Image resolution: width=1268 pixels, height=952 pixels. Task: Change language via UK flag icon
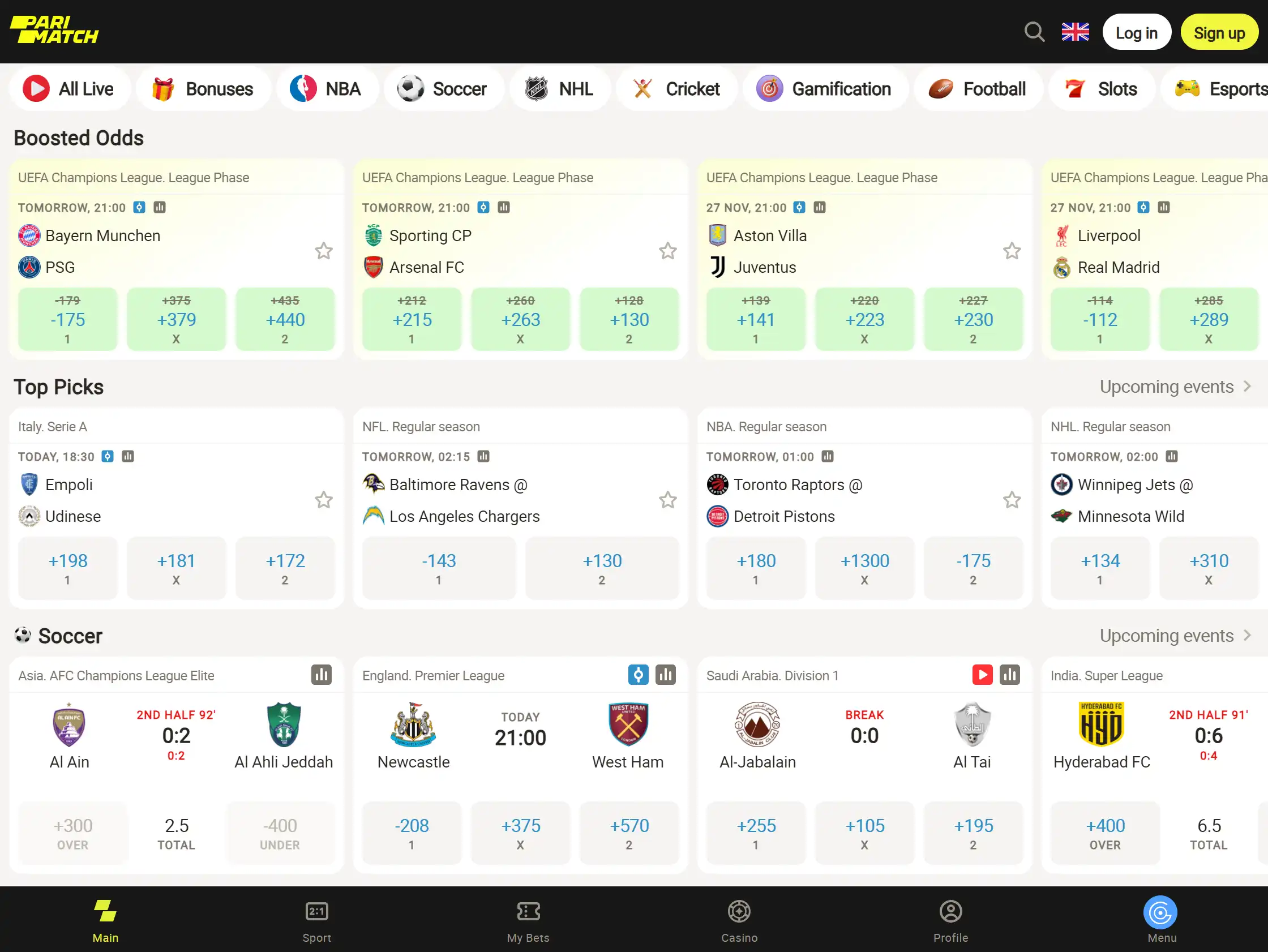click(1075, 32)
